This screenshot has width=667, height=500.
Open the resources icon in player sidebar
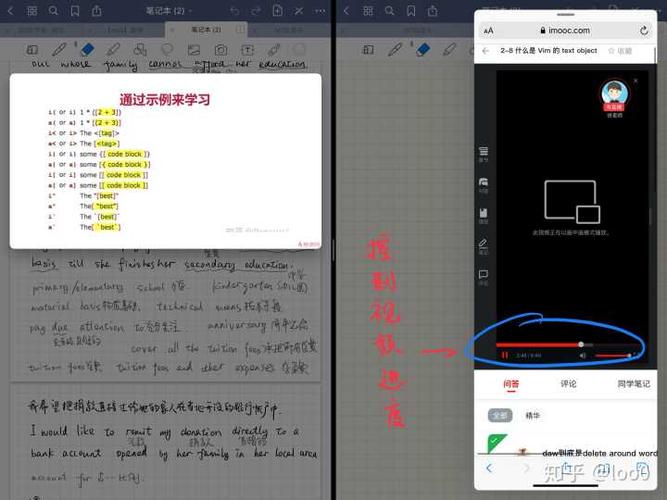pos(484,215)
